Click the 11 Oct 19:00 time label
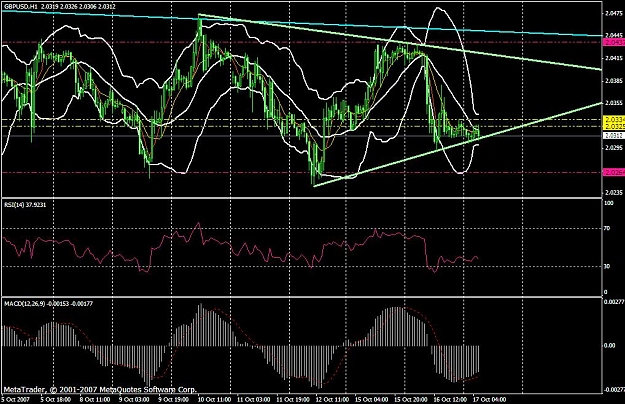Screen dimensions: 625x404 pyautogui.click(x=293, y=400)
